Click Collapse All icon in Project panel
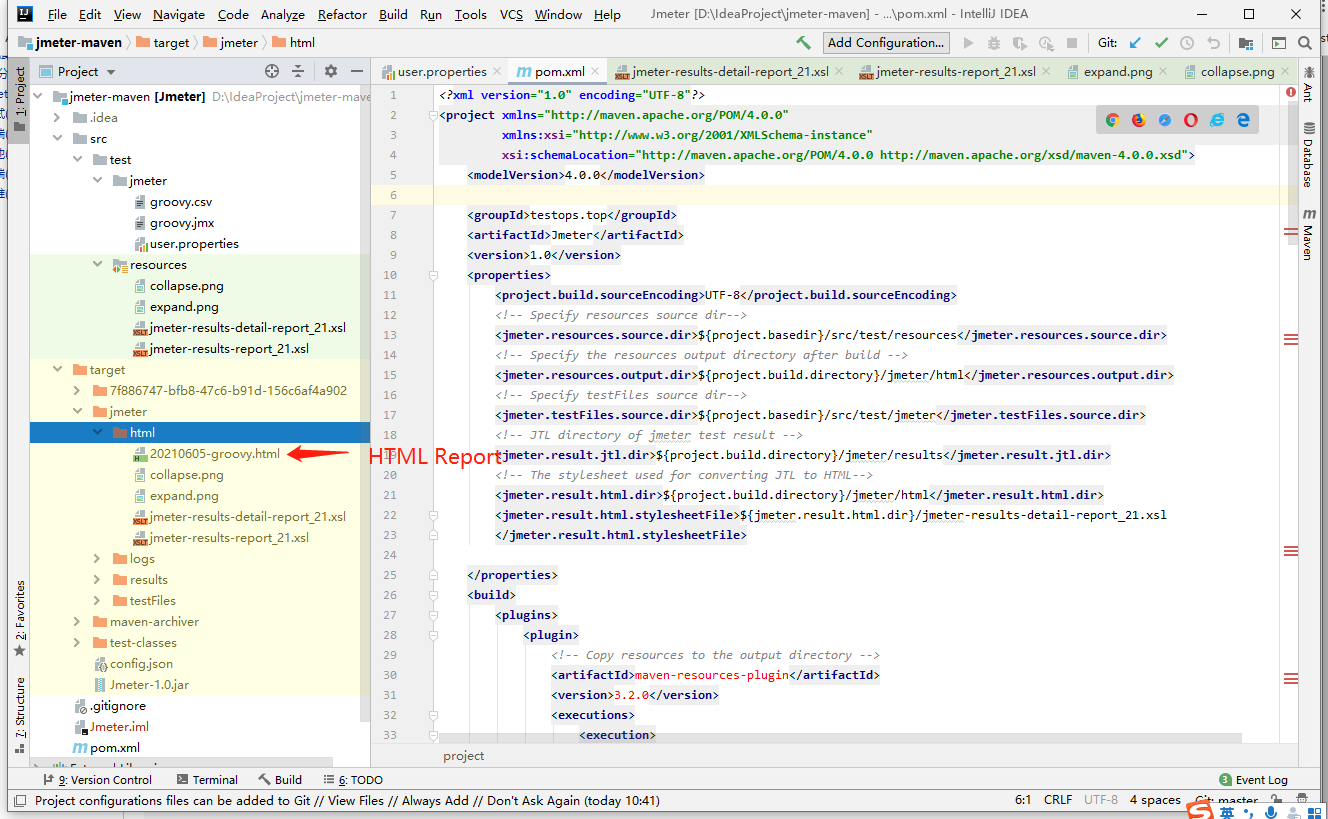 pyautogui.click(x=298, y=71)
